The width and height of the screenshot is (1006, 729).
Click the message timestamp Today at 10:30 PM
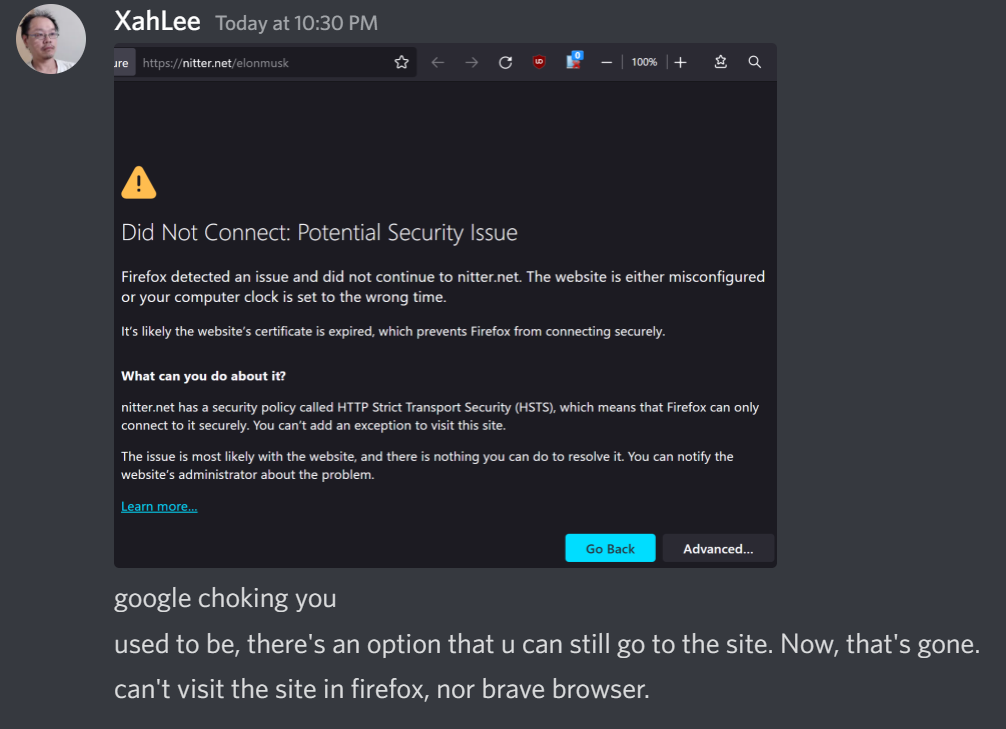coord(297,23)
